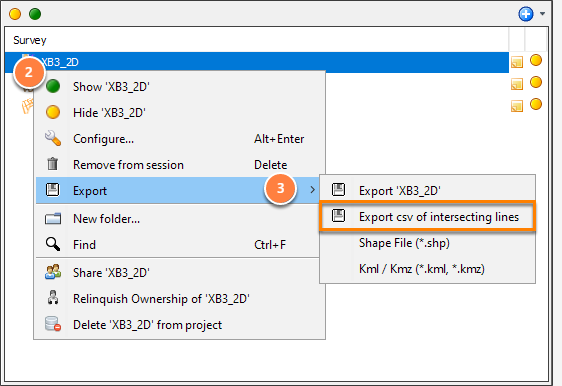Viewport: 562px width, 386px height.
Task: Click the blue plus add icon
Action: pyautogui.click(x=525, y=14)
